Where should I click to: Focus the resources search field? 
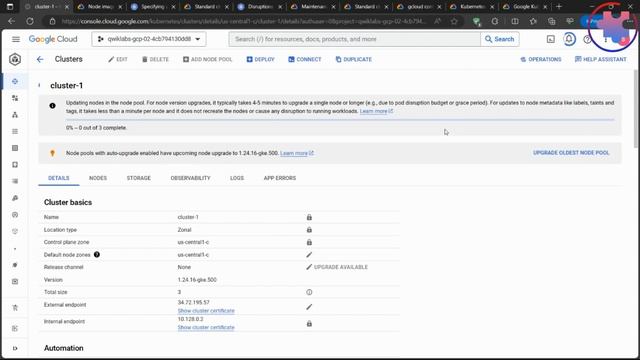pyautogui.click(x=354, y=39)
